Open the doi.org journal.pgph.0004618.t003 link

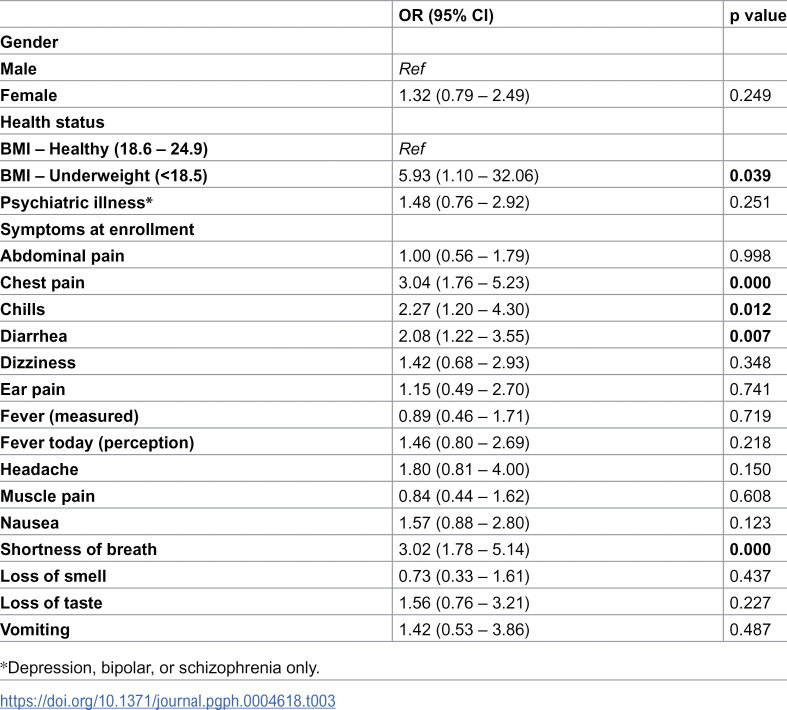click(168, 700)
